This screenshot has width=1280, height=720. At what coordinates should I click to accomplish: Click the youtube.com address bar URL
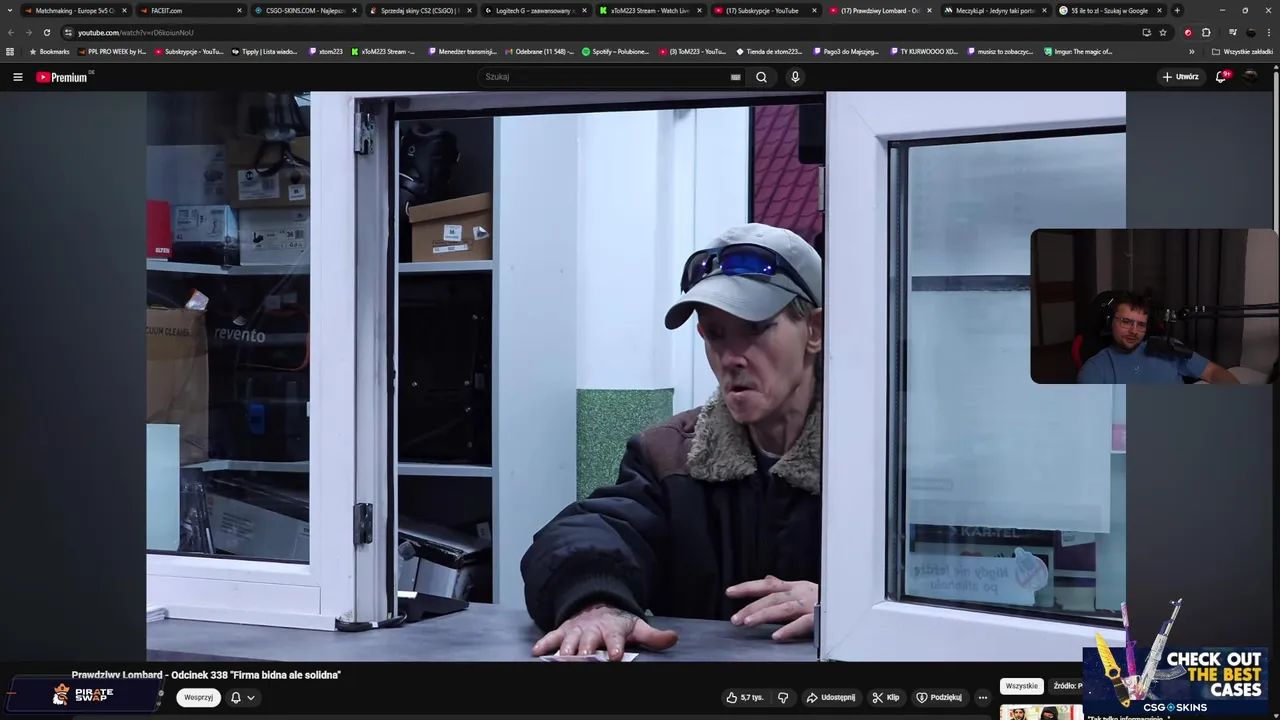[136, 32]
